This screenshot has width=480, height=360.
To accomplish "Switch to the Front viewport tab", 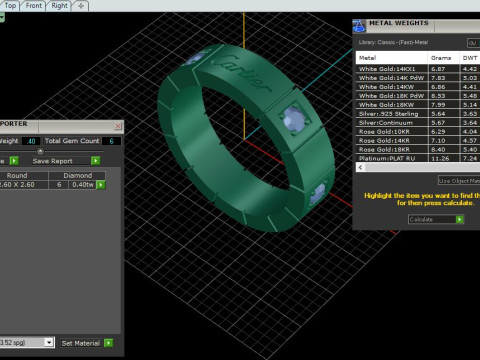I will (33, 5).
